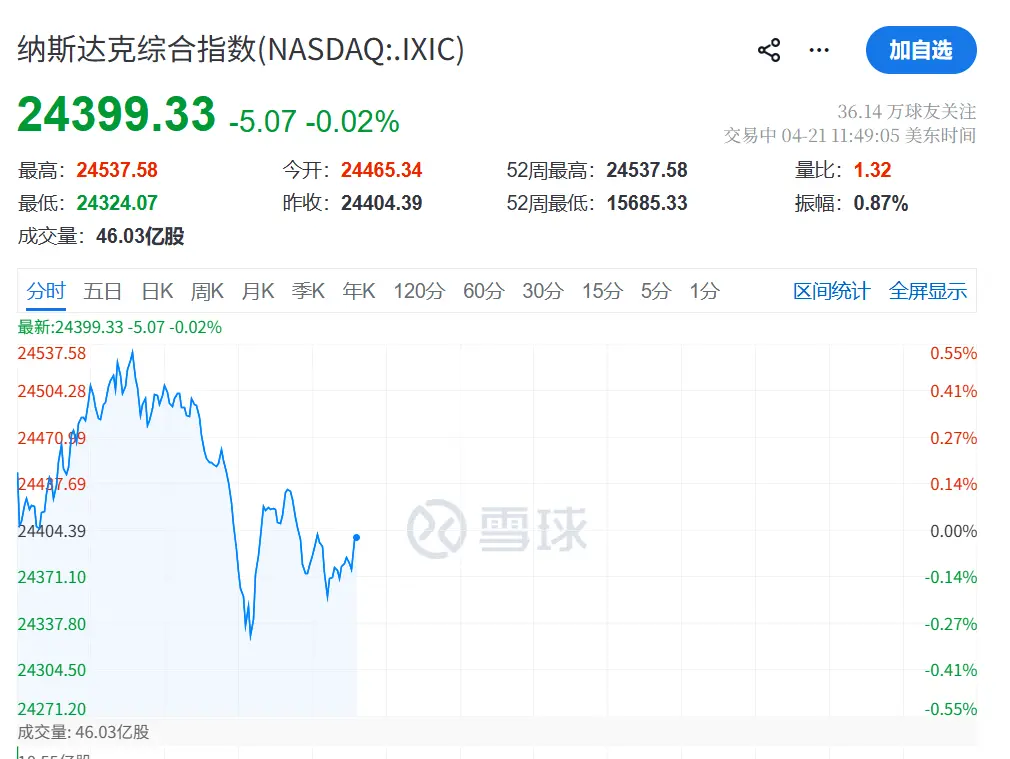Show the 季K chart
The height and width of the screenshot is (759, 1010).
pyautogui.click(x=308, y=291)
